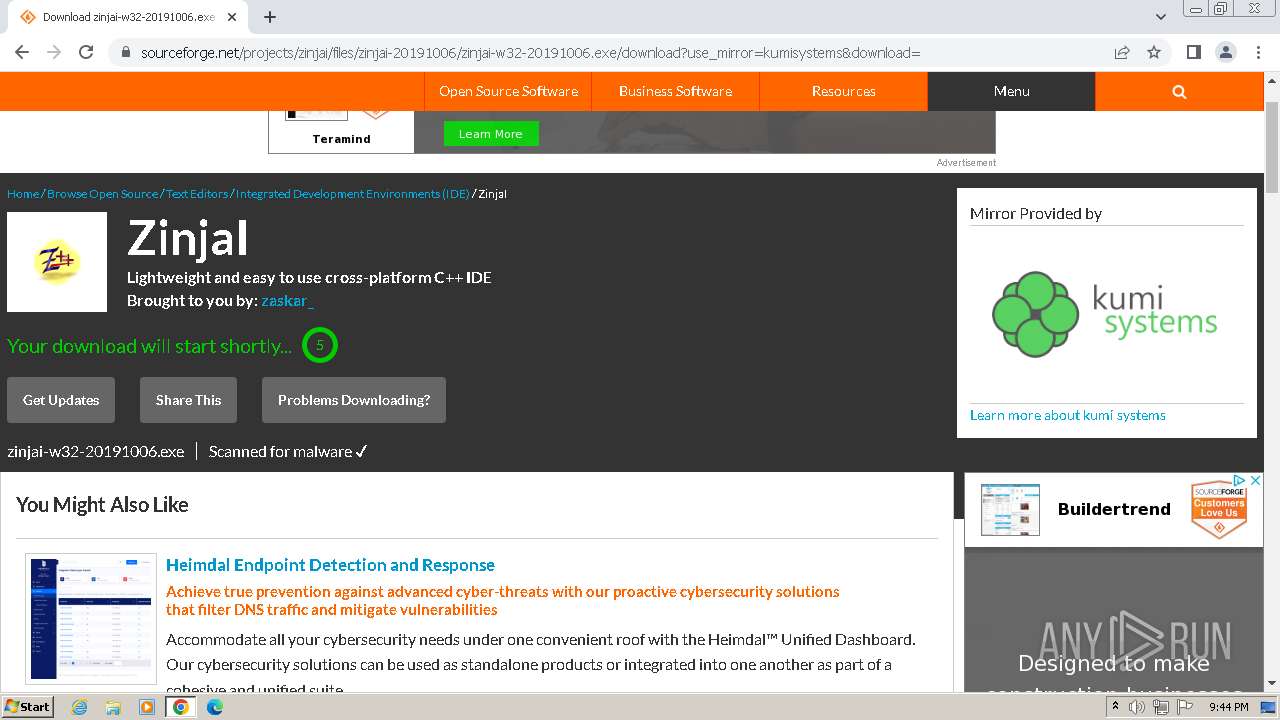Click the taskbar clock 9:44 PM
Viewport: 1280px width, 720px height.
click(1228, 707)
